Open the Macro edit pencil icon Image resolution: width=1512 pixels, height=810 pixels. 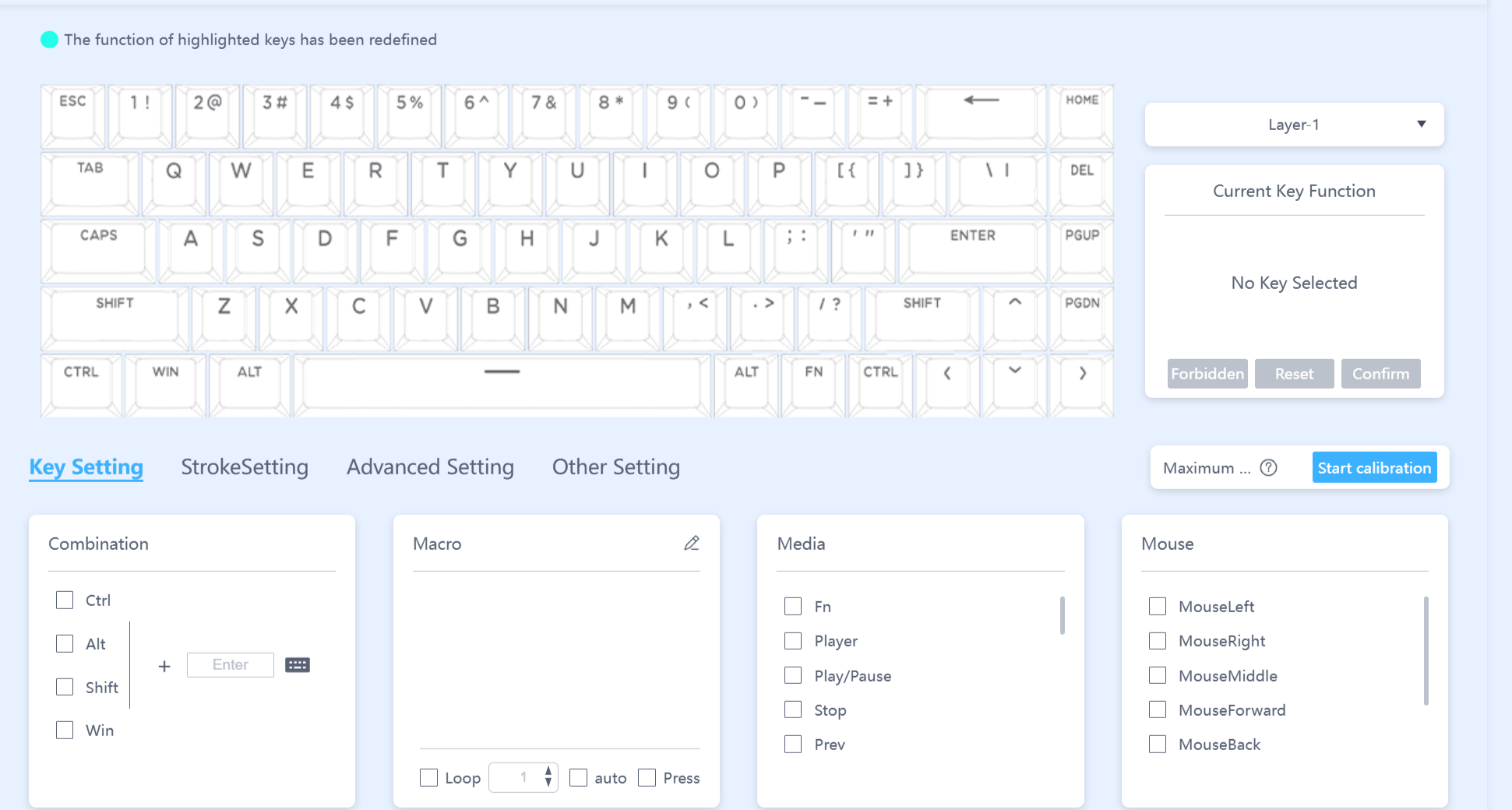tap(692, 543)
